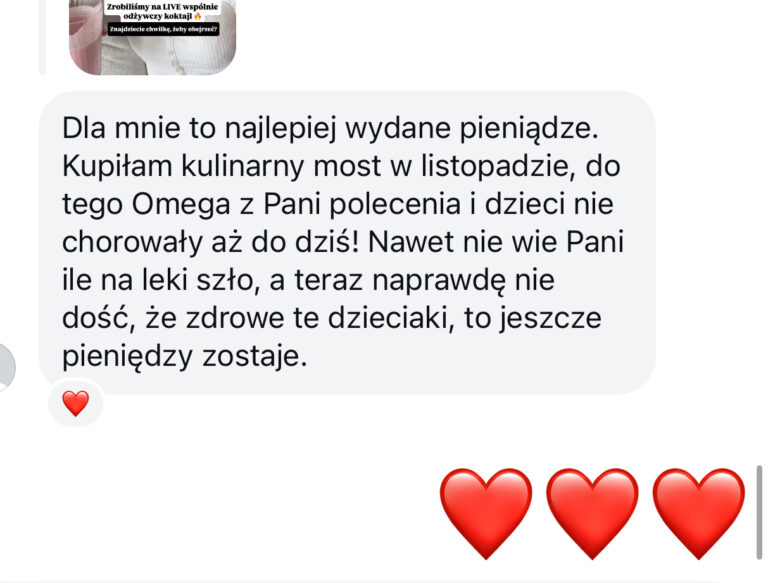Click the chat scrollbar on the right edge

[x=760, y=512]
